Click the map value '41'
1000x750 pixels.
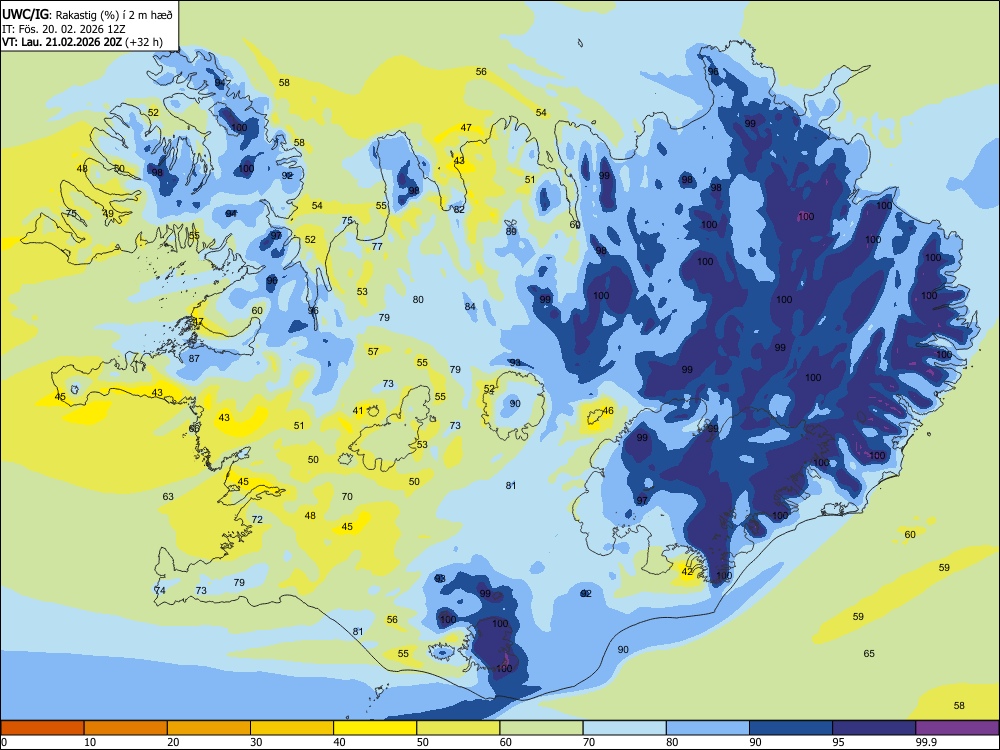358,411
